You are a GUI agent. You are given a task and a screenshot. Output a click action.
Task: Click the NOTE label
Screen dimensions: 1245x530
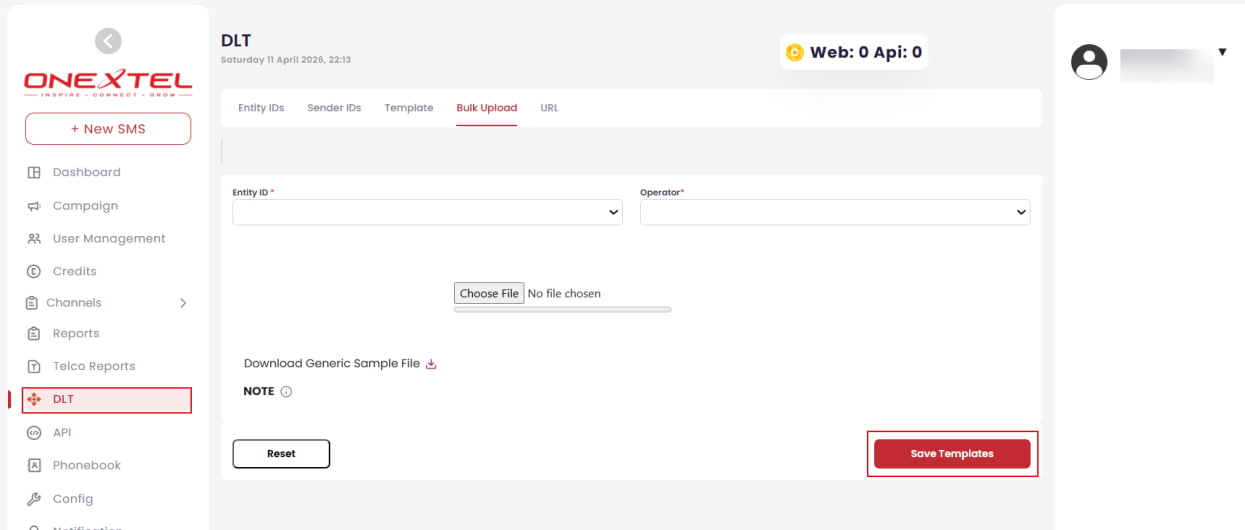259,392
